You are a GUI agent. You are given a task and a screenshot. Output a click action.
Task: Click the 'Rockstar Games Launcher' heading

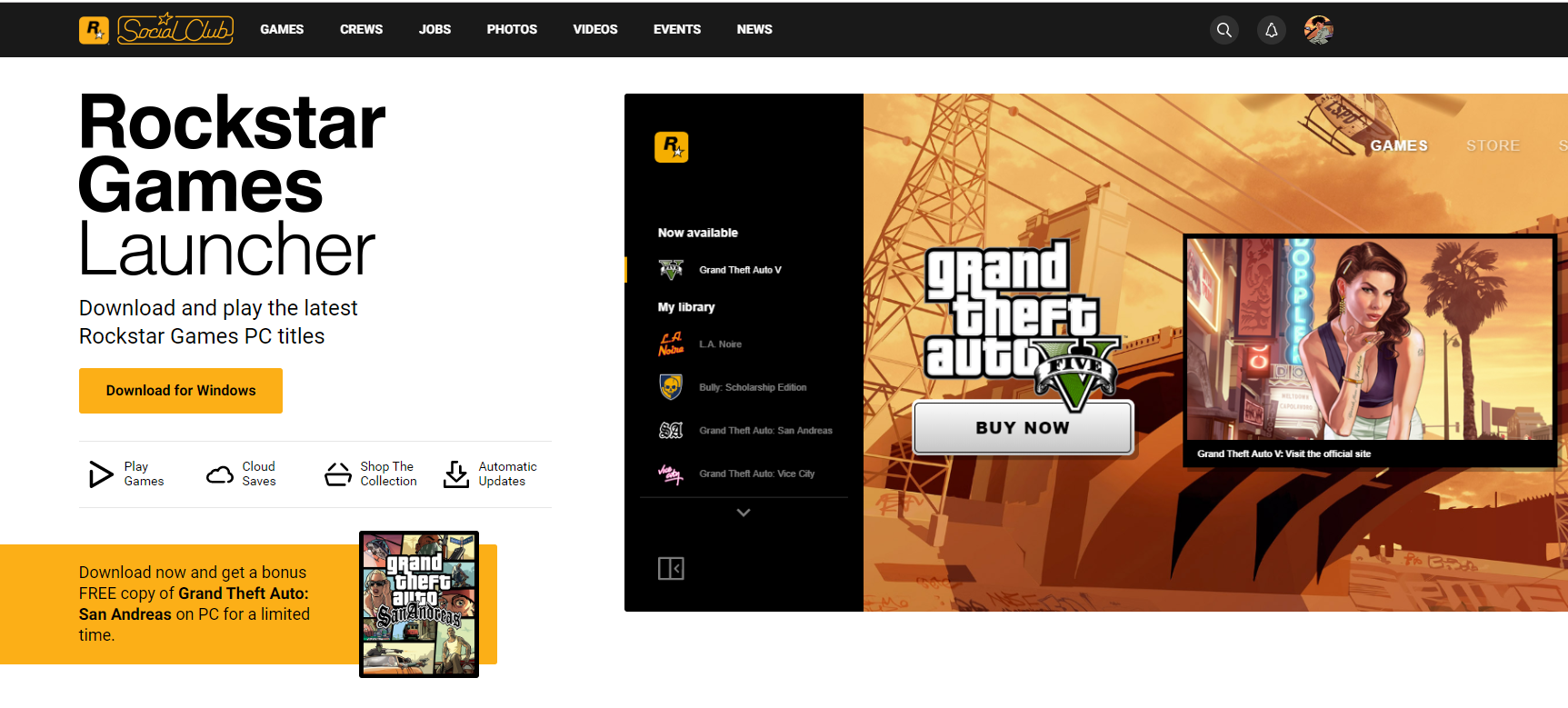[232, 185]
